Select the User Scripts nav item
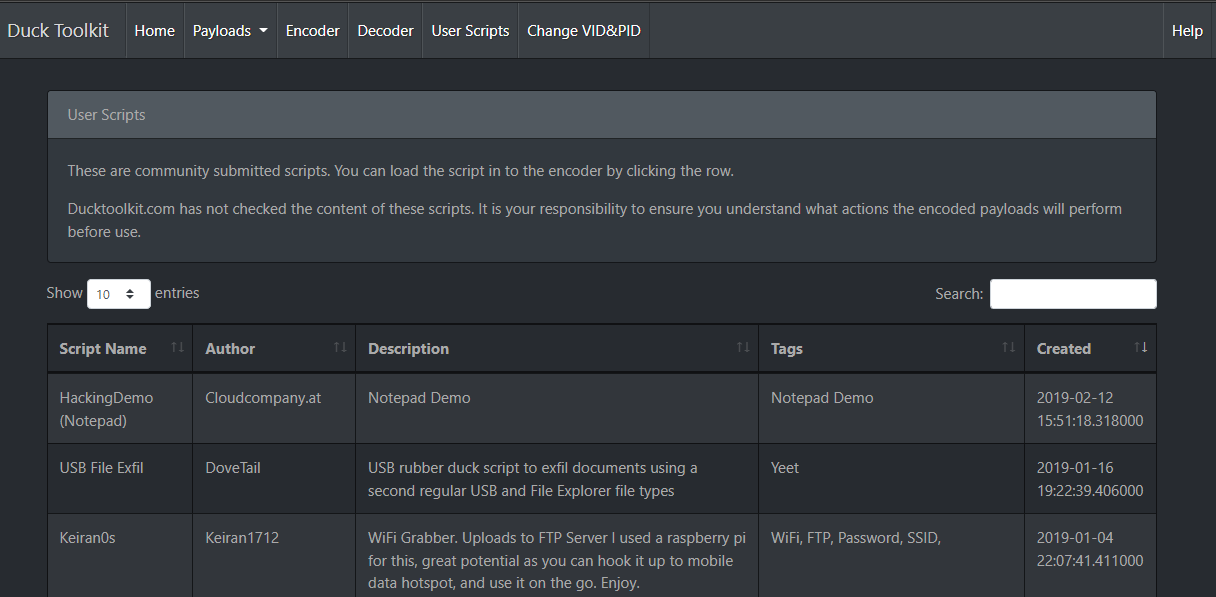Image resolution: width=1216 pixels, height=597 pixels. click(470, 31)
